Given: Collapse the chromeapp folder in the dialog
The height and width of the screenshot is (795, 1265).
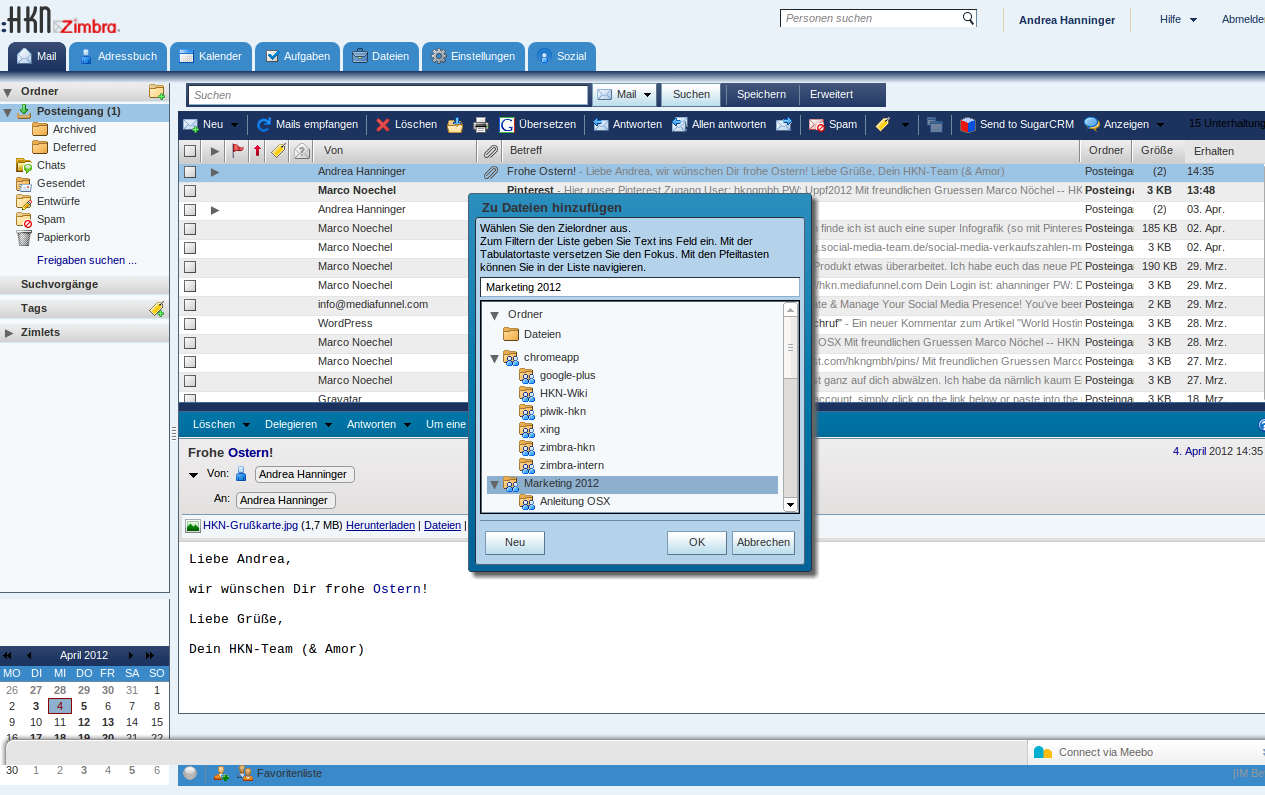Looking at the screenshot, I should (494, 358).
